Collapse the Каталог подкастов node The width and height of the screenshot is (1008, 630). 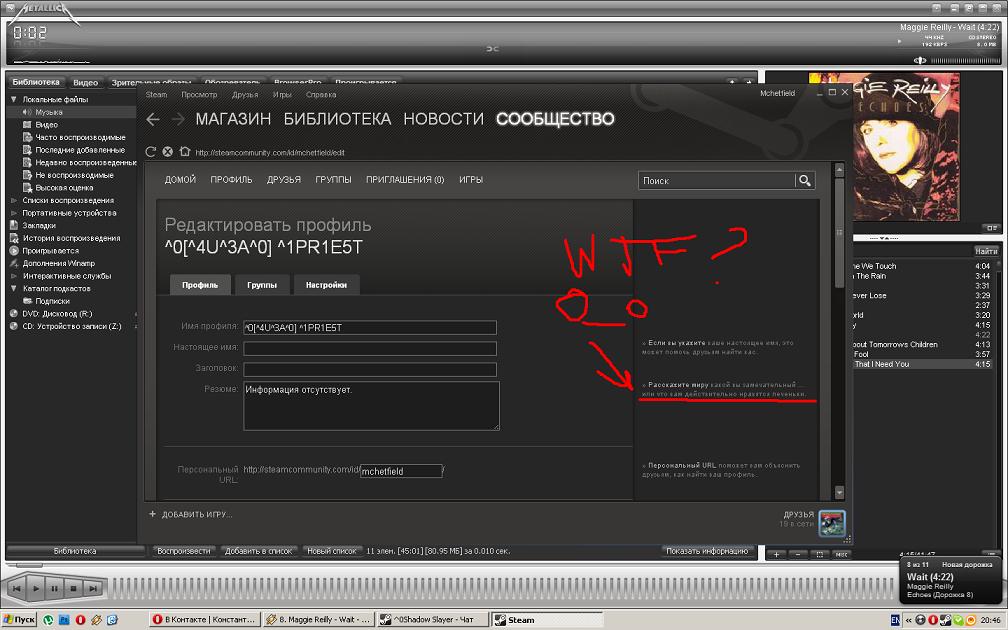14,289
